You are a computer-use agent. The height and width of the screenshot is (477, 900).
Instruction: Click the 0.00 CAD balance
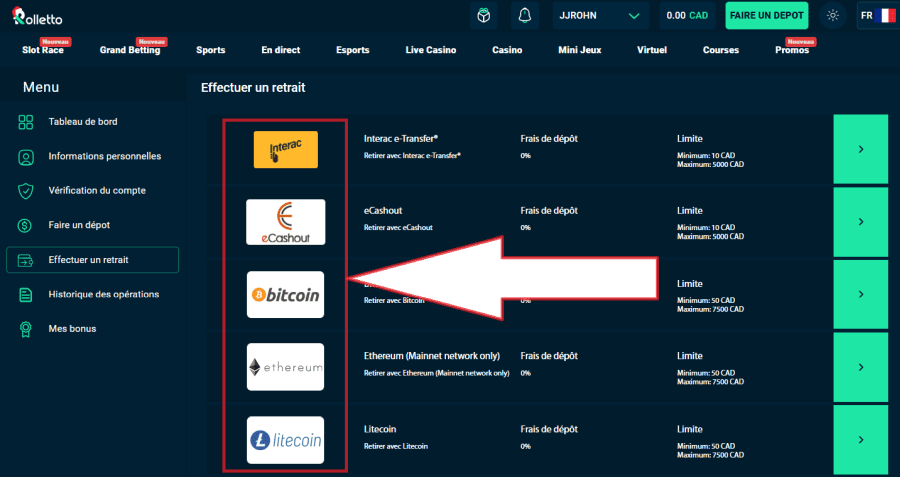(687, 15)
